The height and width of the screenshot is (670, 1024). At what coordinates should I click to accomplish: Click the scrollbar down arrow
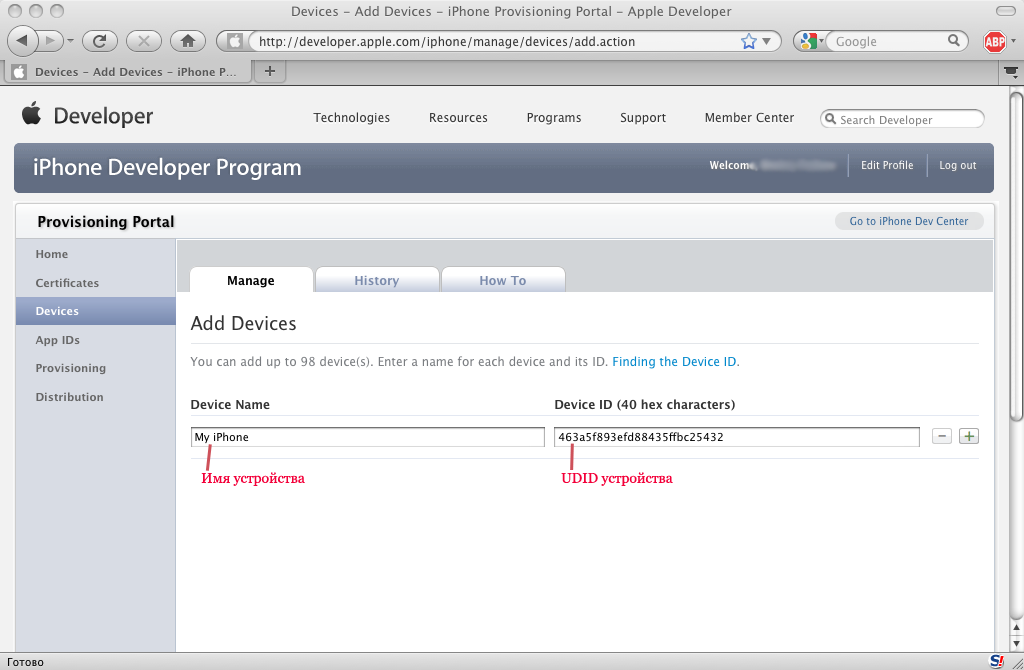point(1016,643)
